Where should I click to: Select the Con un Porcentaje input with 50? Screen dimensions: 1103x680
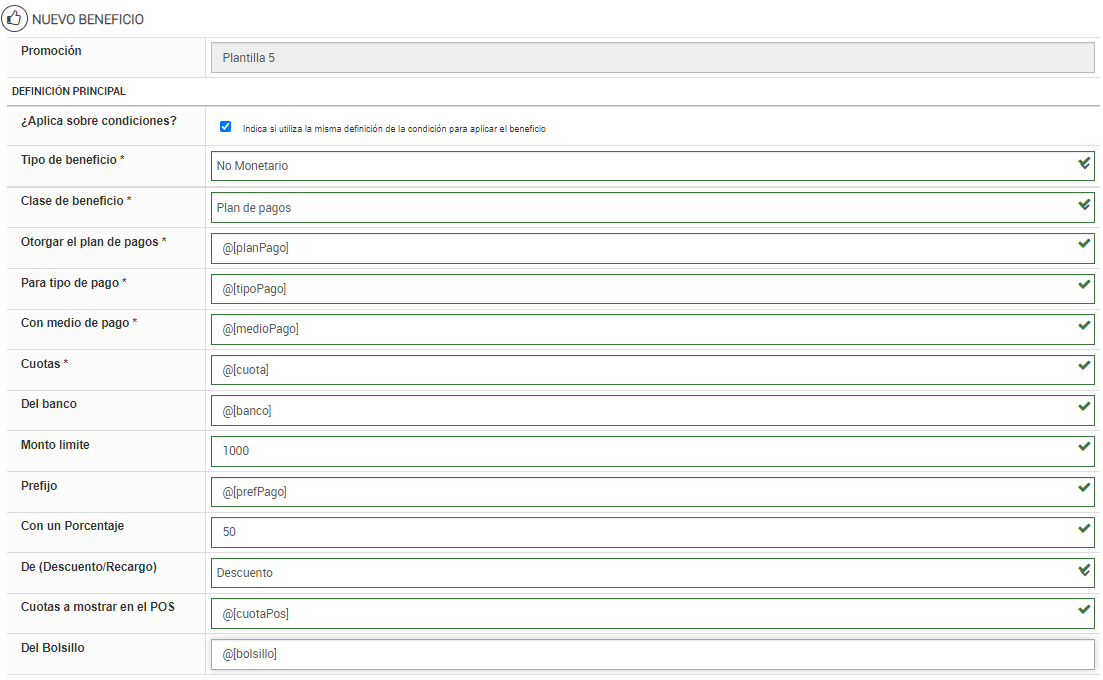pos(640,532)
